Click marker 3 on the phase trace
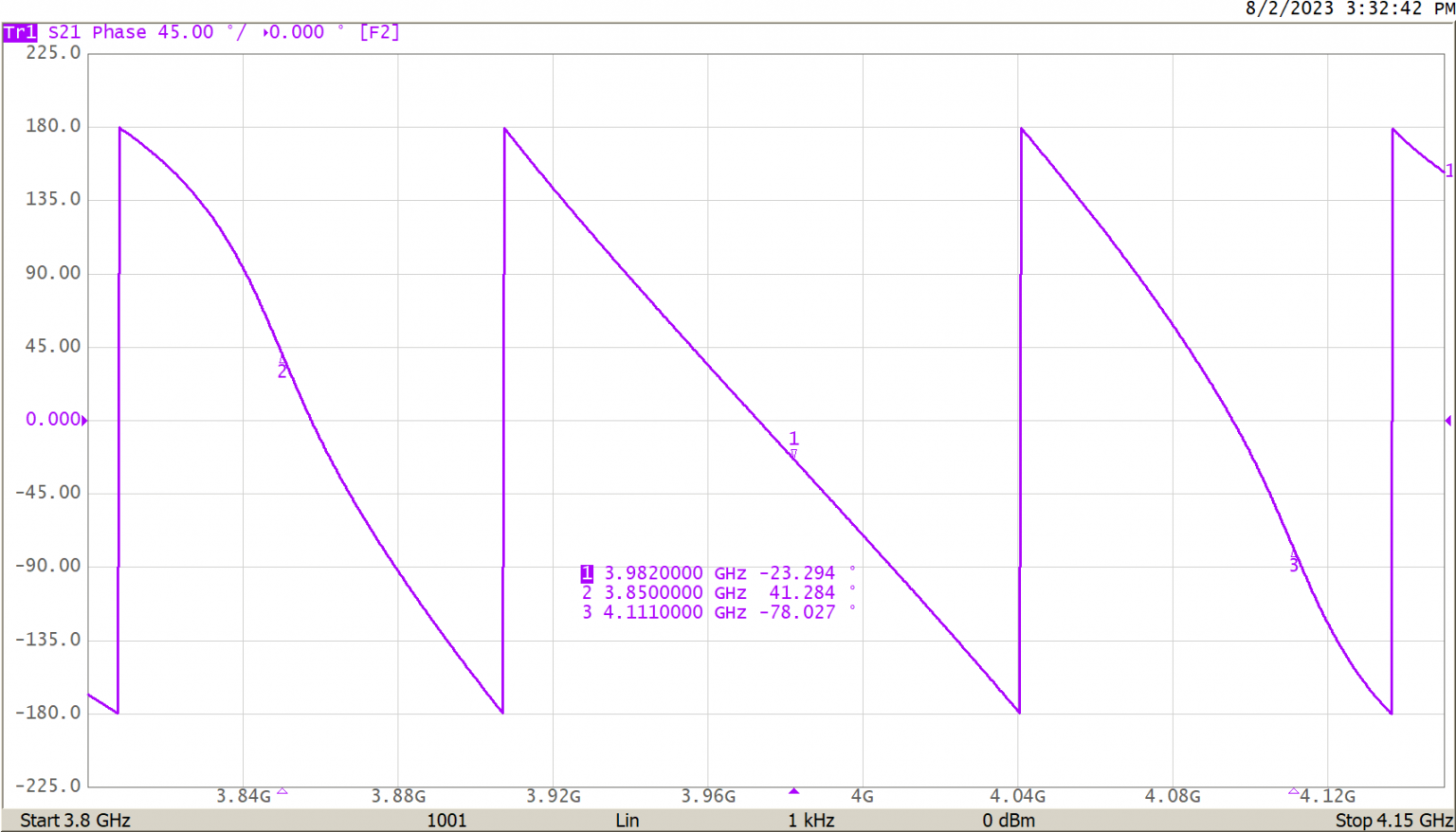 1294,554
